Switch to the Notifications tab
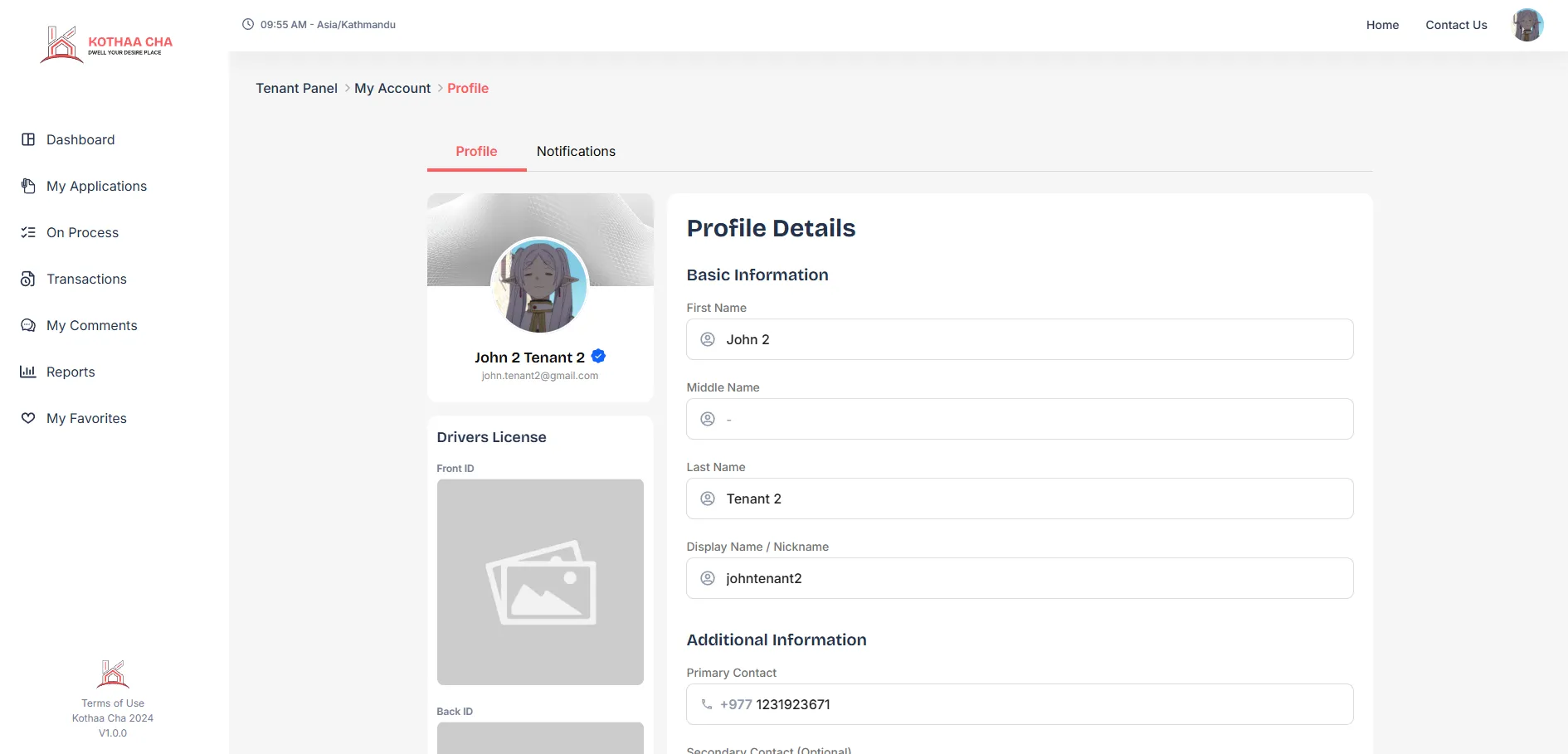Viewport: 1568px width, 754px height. 576,151
